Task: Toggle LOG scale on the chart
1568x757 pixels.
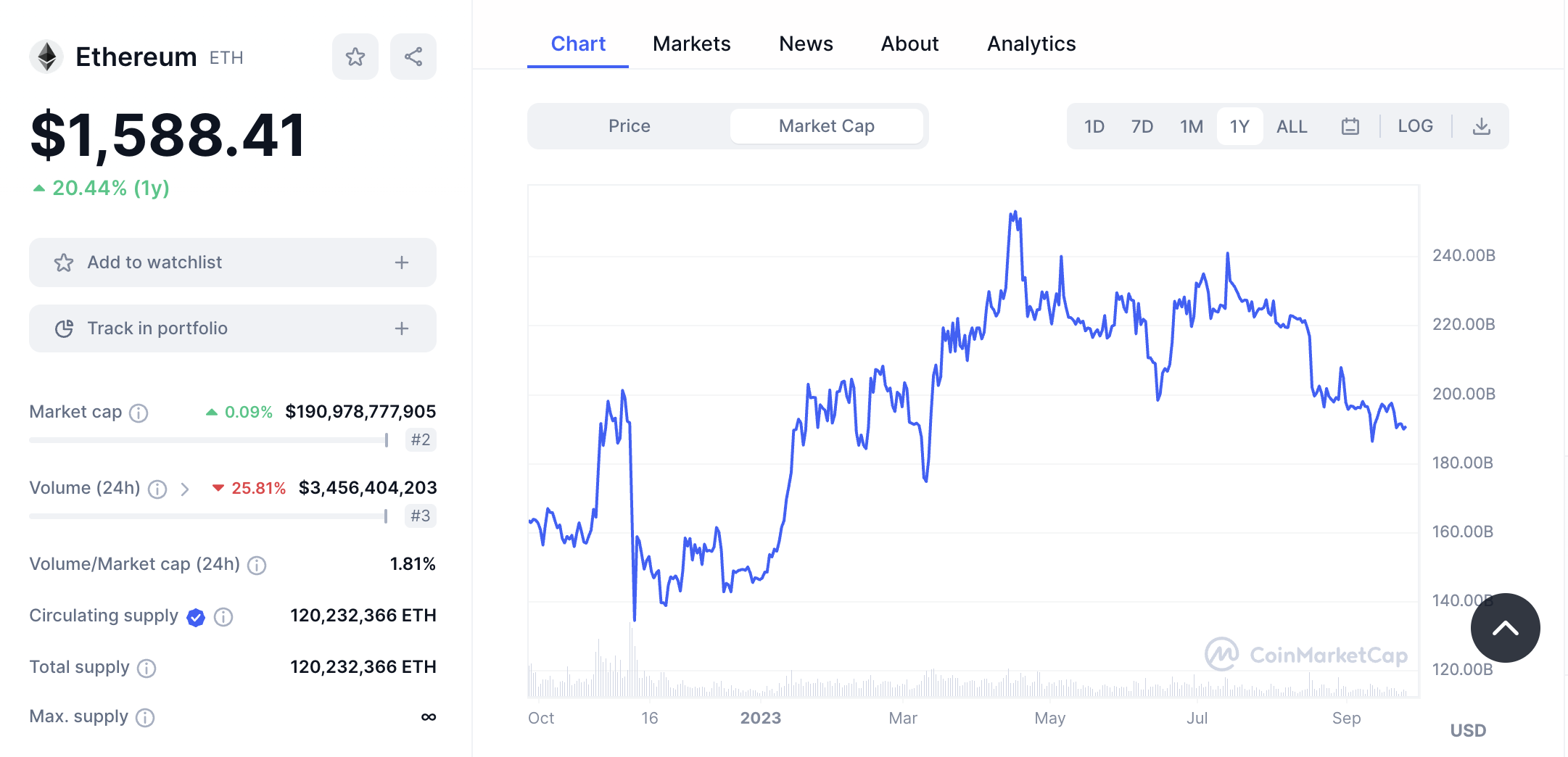Action: coord(1415,126)
